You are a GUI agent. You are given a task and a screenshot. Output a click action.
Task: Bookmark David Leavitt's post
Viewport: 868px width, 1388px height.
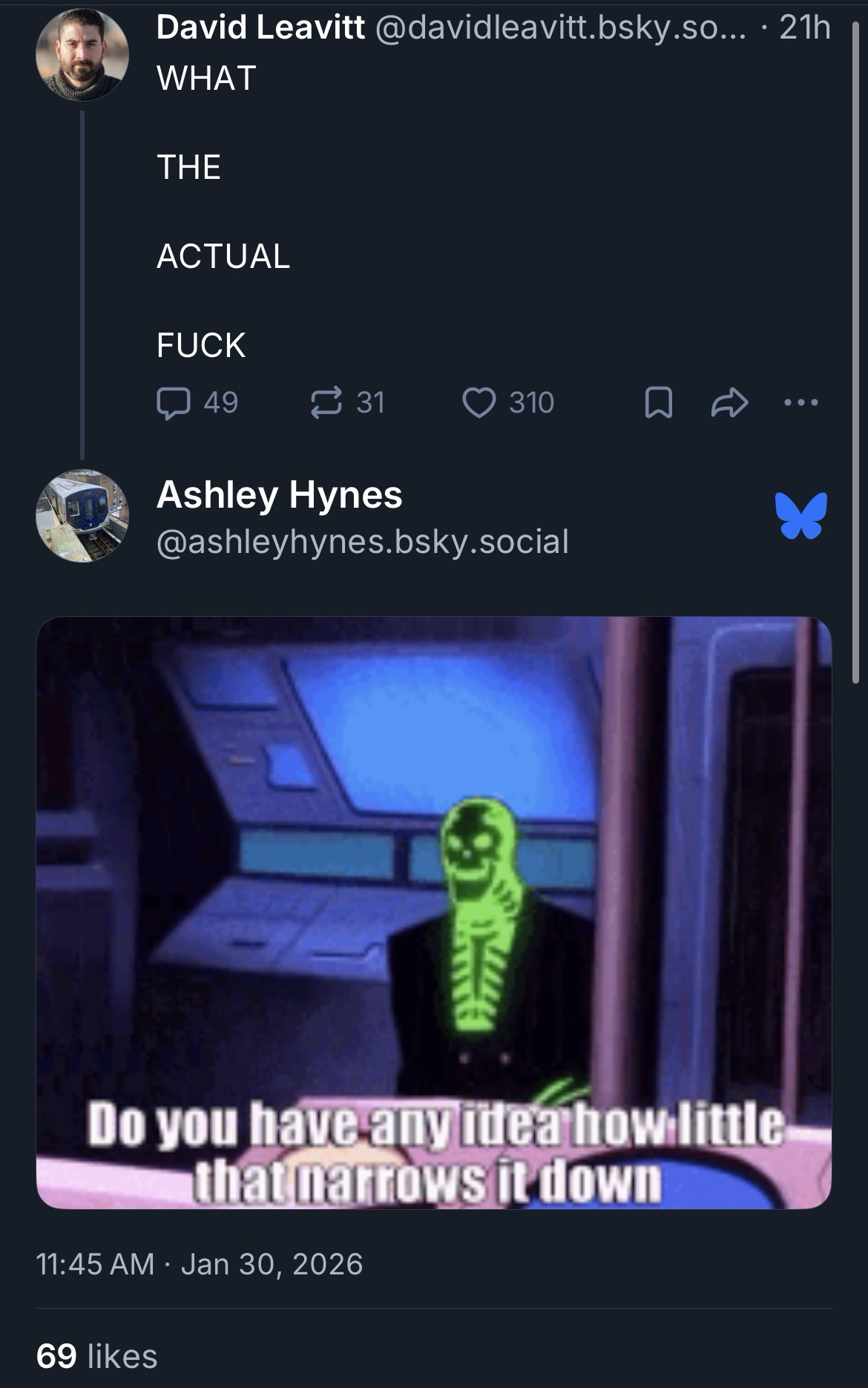click(658, 404)
